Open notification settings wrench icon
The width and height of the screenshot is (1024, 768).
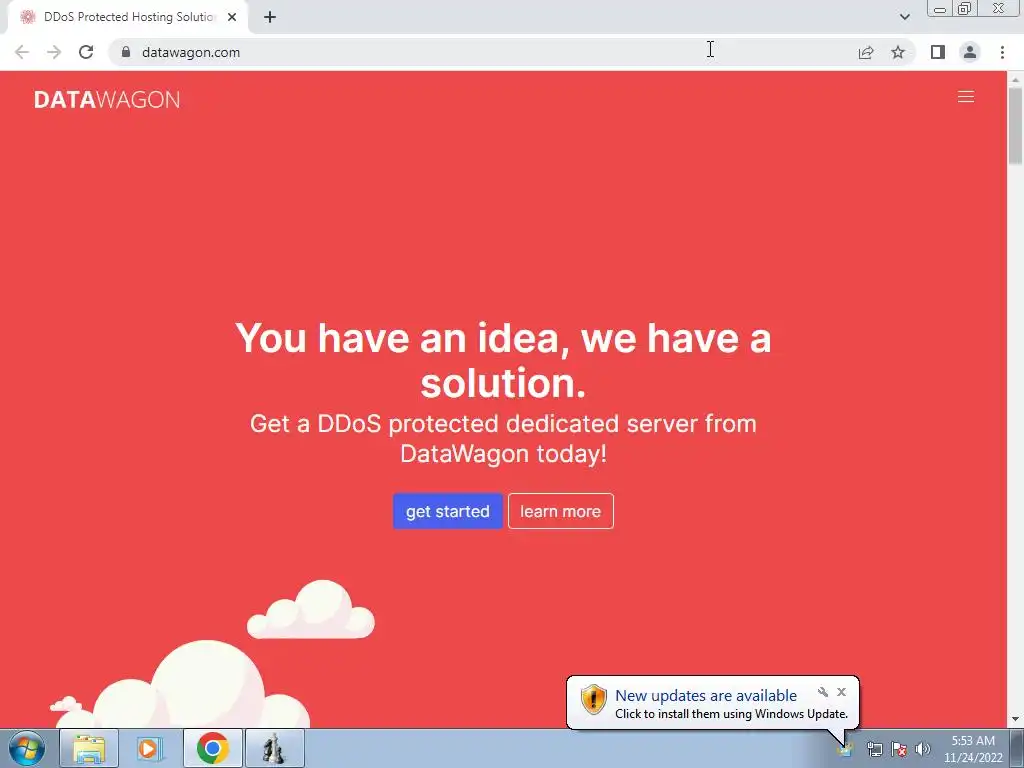[823, 692]
